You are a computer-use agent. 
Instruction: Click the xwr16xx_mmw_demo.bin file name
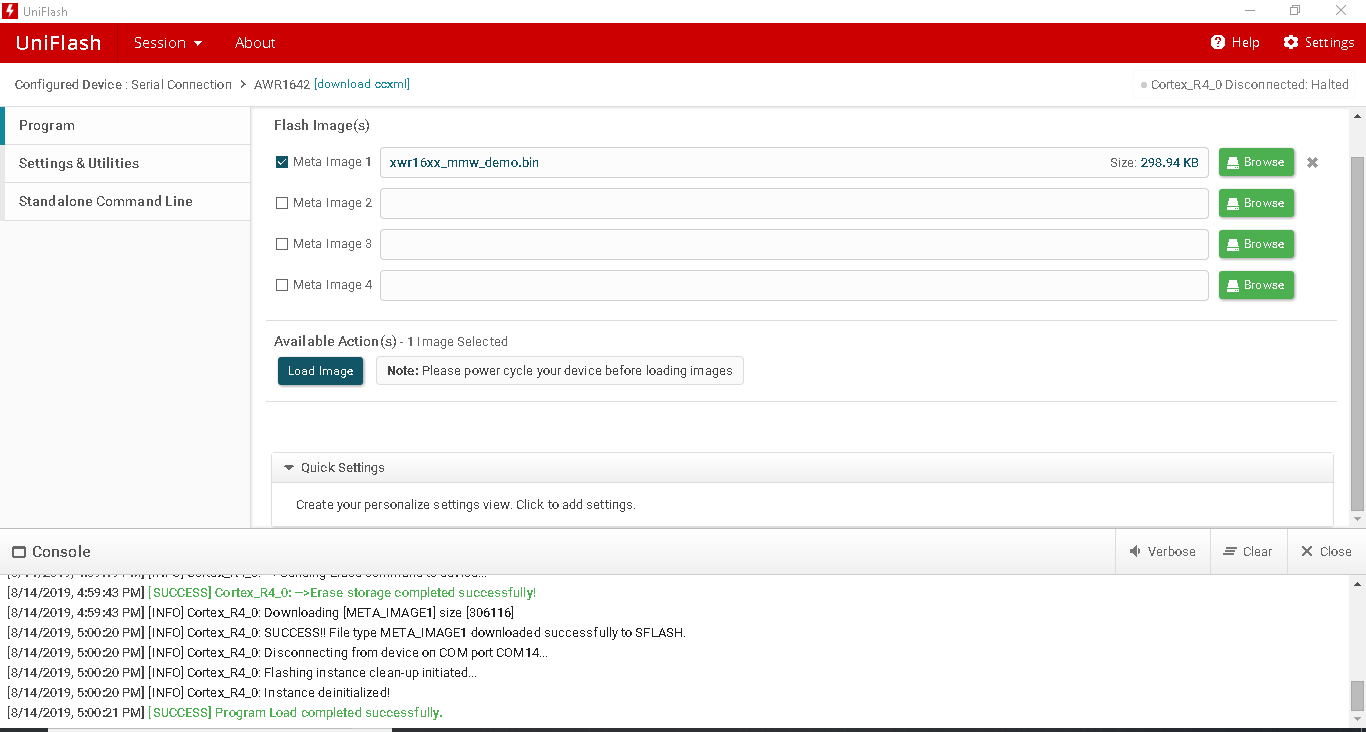[464, 162]
